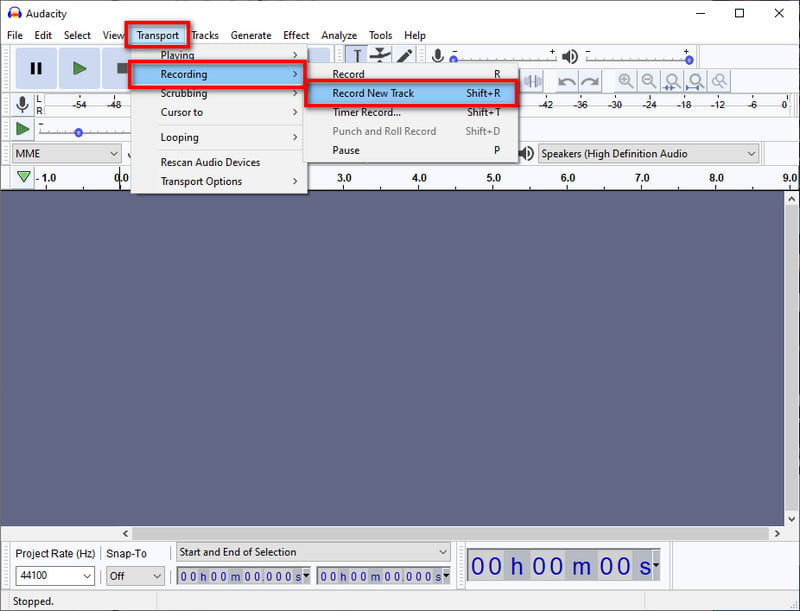Viewport: 800px width, 611px height.
Task: Click the timeline ruler at 5.0
Action: pyautogui.click(x=493, y=178)
